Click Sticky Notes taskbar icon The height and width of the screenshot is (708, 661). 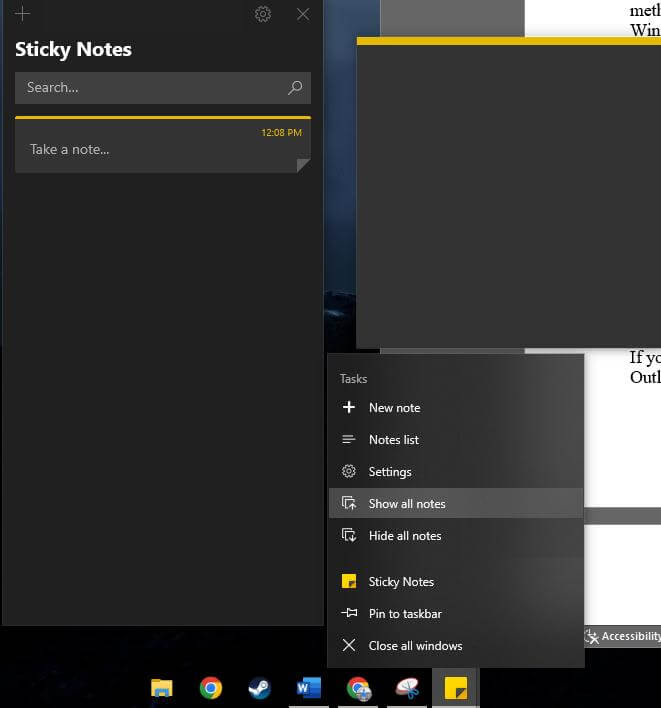pyautogui.click(x=456, y=688)
